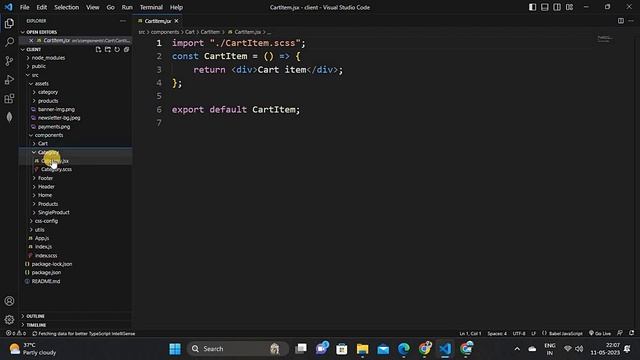Screen dimensions: 640x360
Task: Open the Selection menu
Action: (67, 7)
